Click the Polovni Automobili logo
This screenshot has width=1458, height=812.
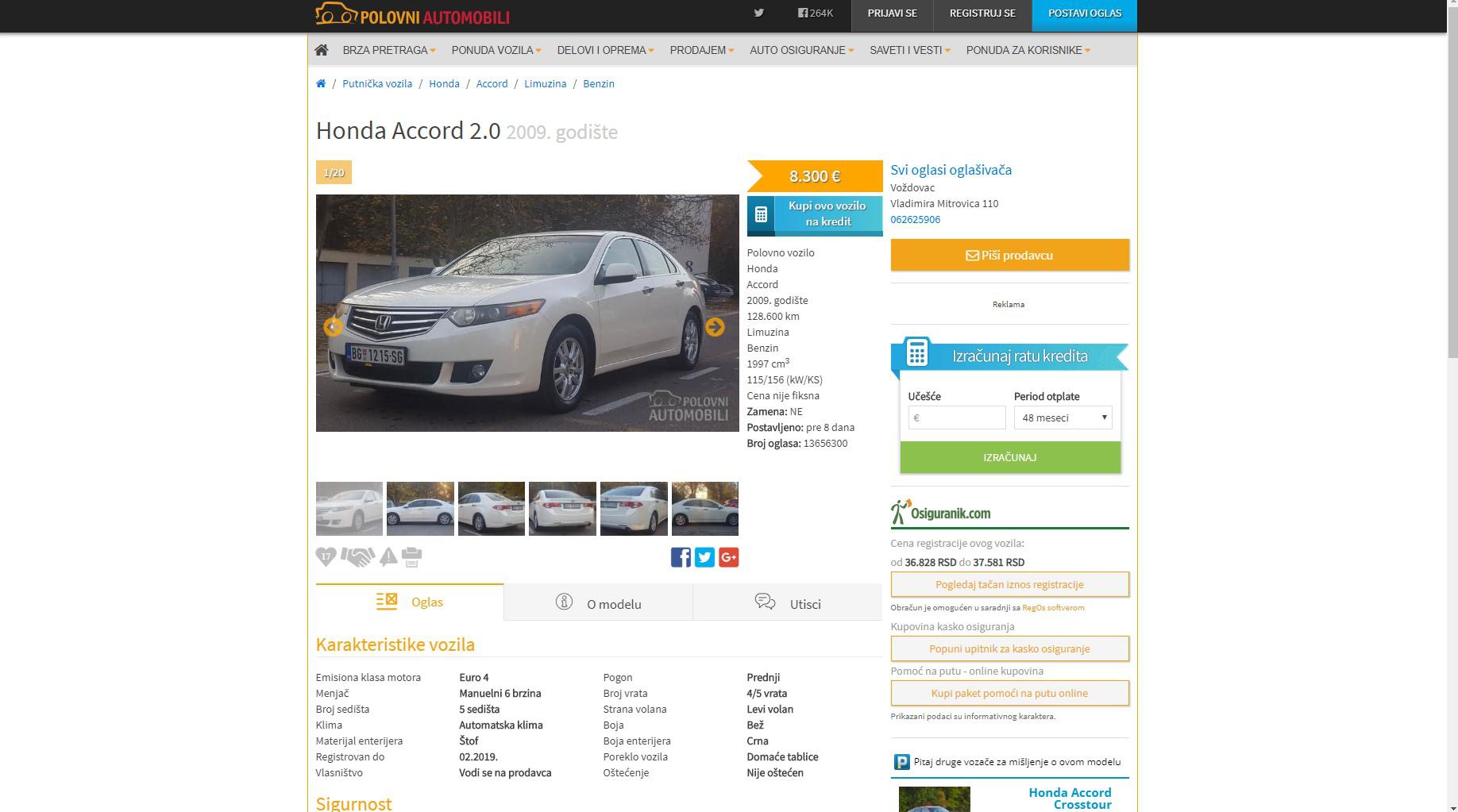coord(412,15)
